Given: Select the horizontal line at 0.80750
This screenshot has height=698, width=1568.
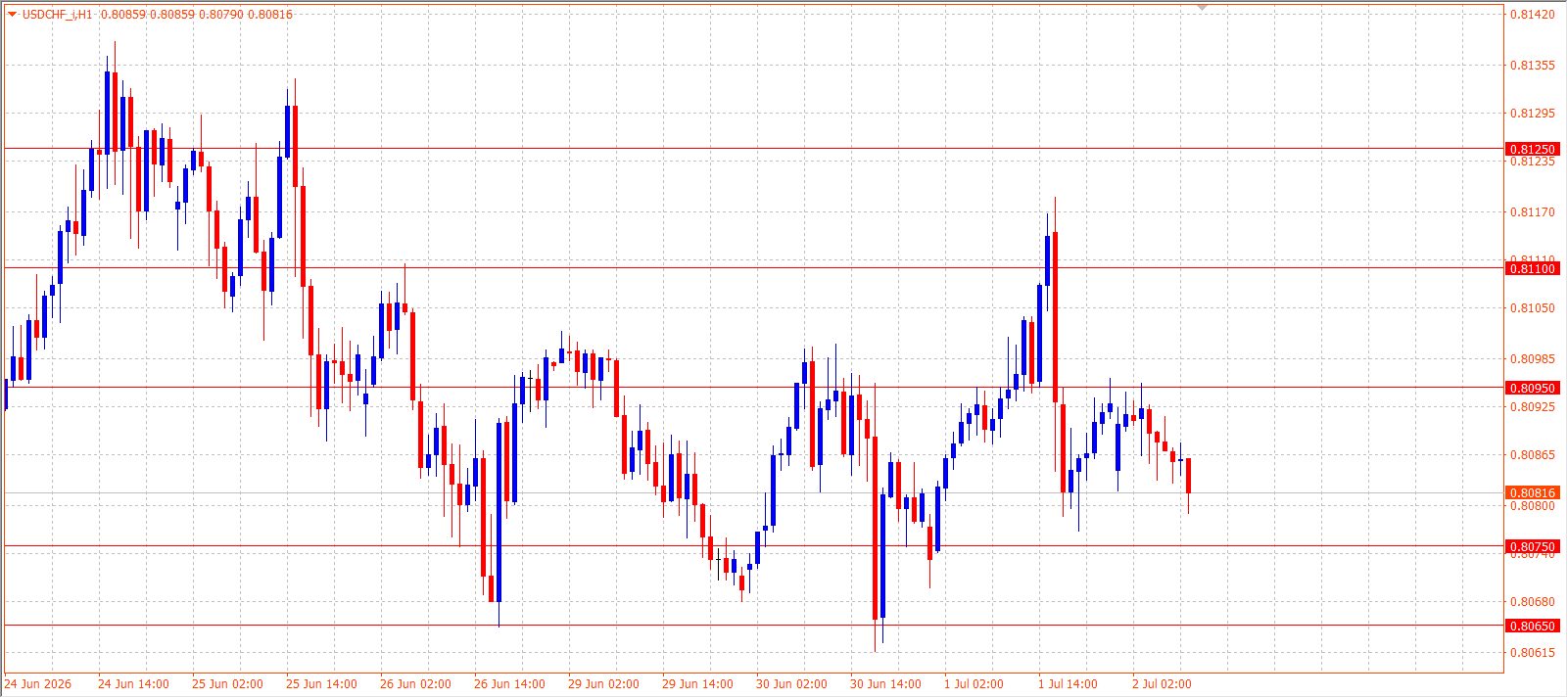Looking at the screenshot, I should click(x=754, y=546).
